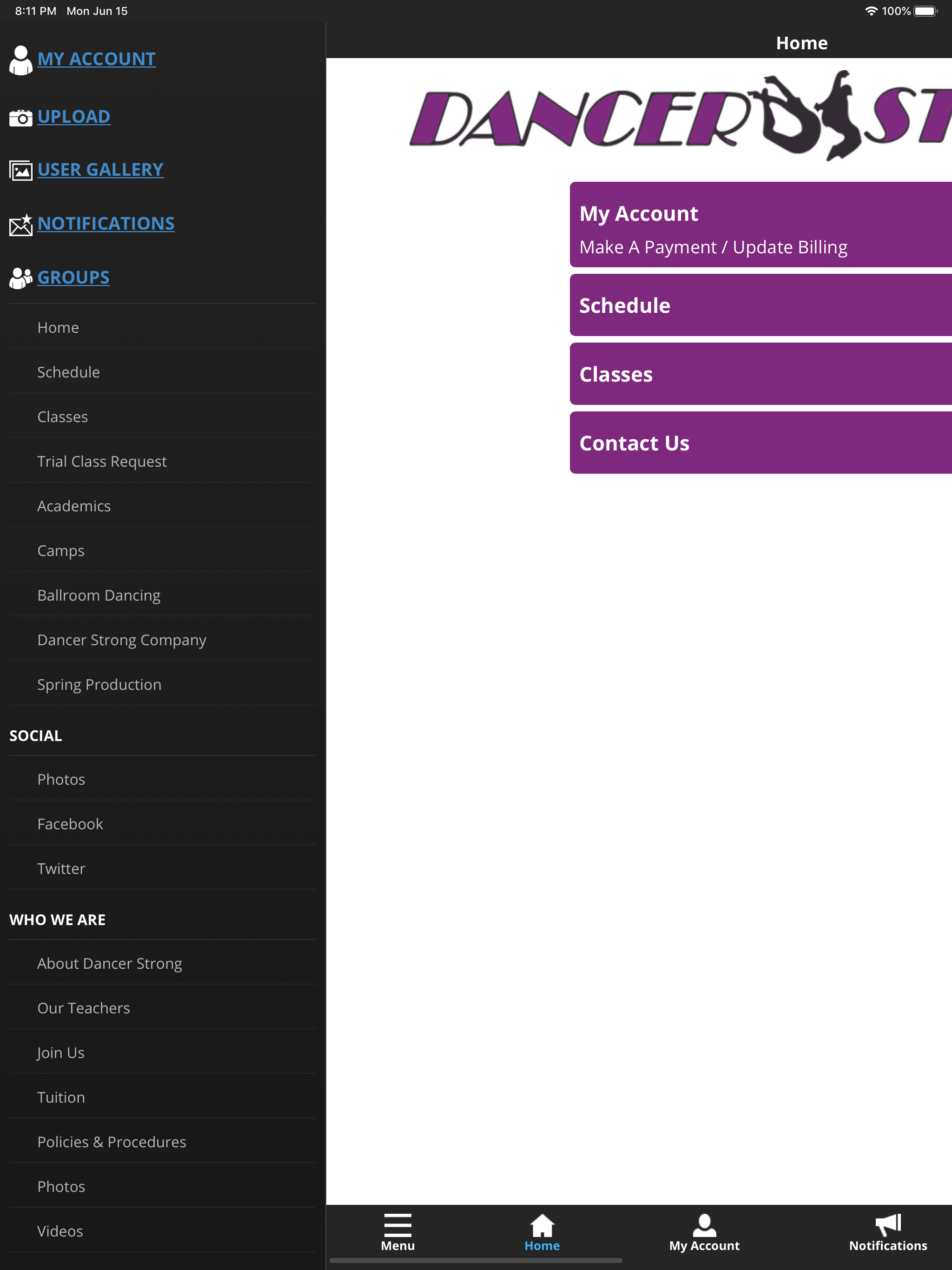Tap the My Account person icon in bottom bar

tap(704, 1224)
